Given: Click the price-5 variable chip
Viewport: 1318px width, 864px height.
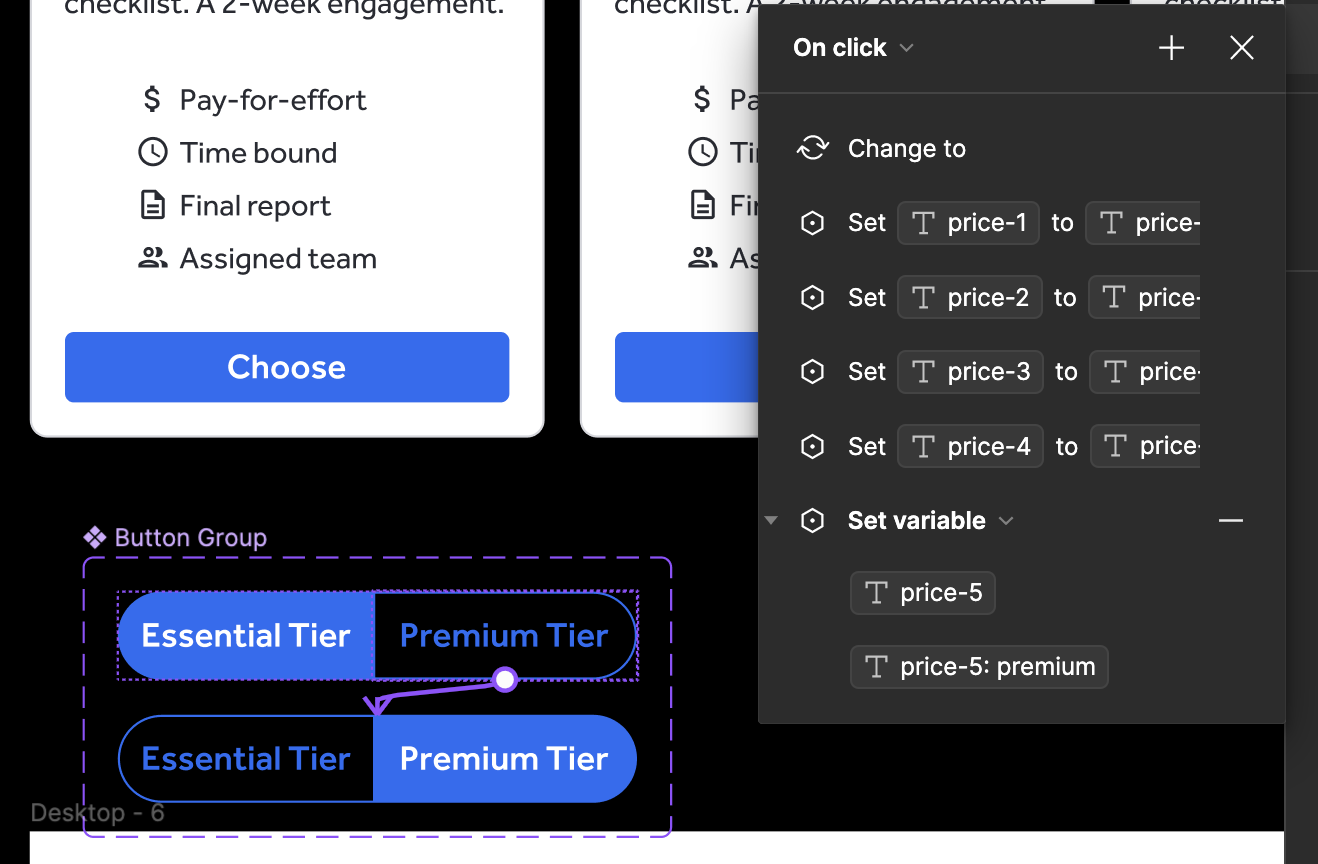Looking at the screenshot, I should pos(923,593).
